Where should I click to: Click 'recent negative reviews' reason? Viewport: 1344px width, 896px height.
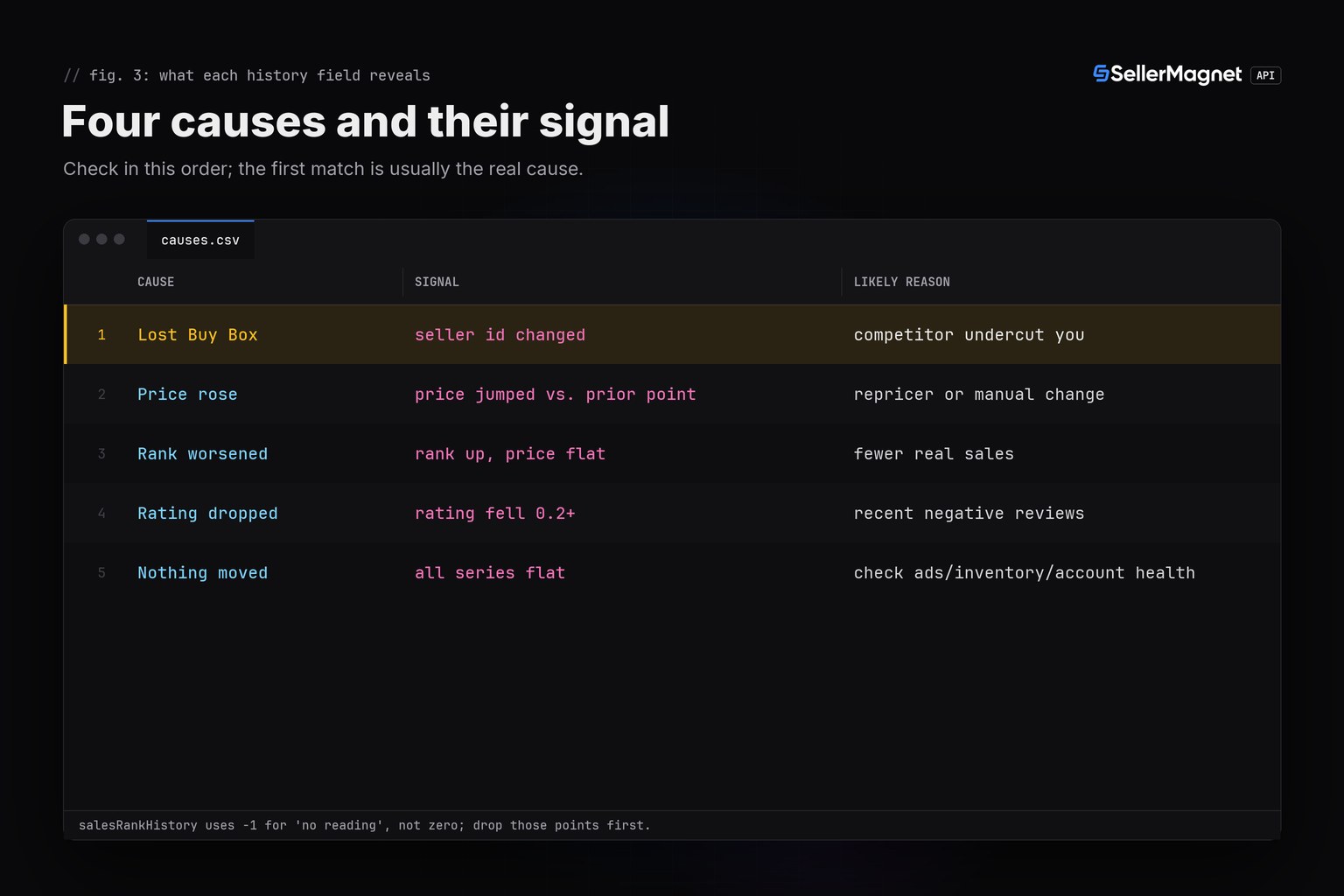[969, 514]
